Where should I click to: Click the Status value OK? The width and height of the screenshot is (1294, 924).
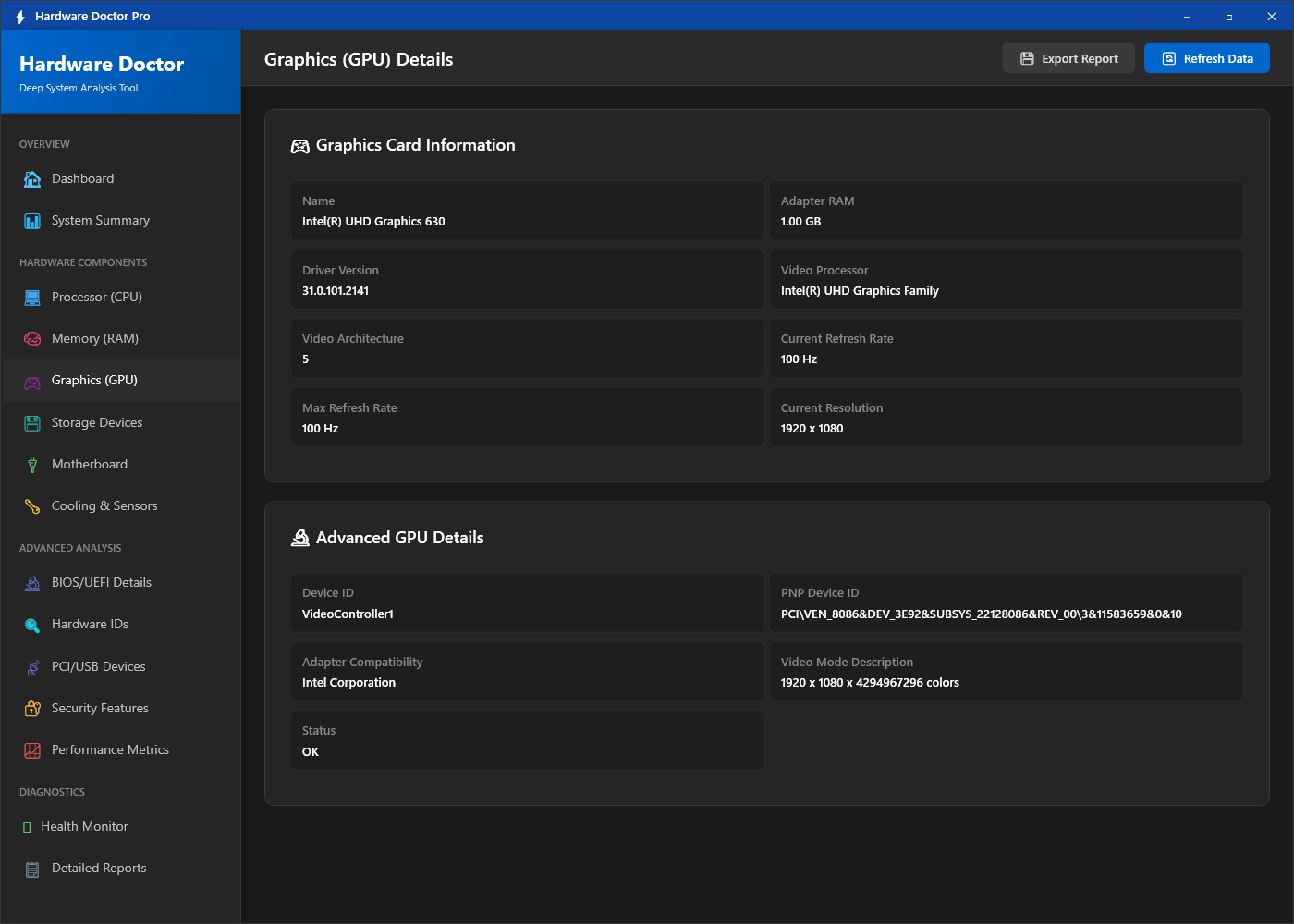[x=311, y=752]
